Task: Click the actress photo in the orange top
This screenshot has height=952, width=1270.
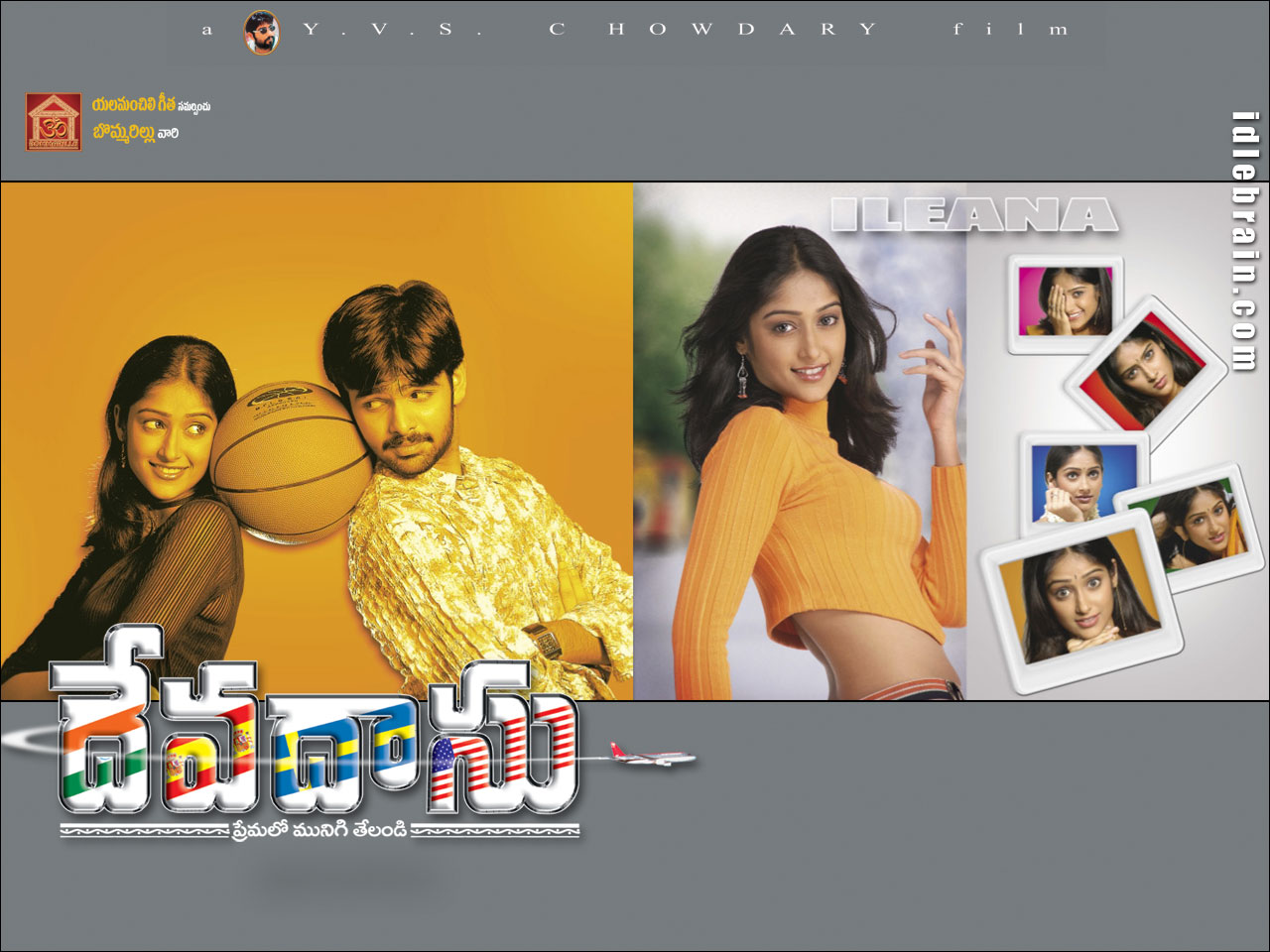Action: 800,441
